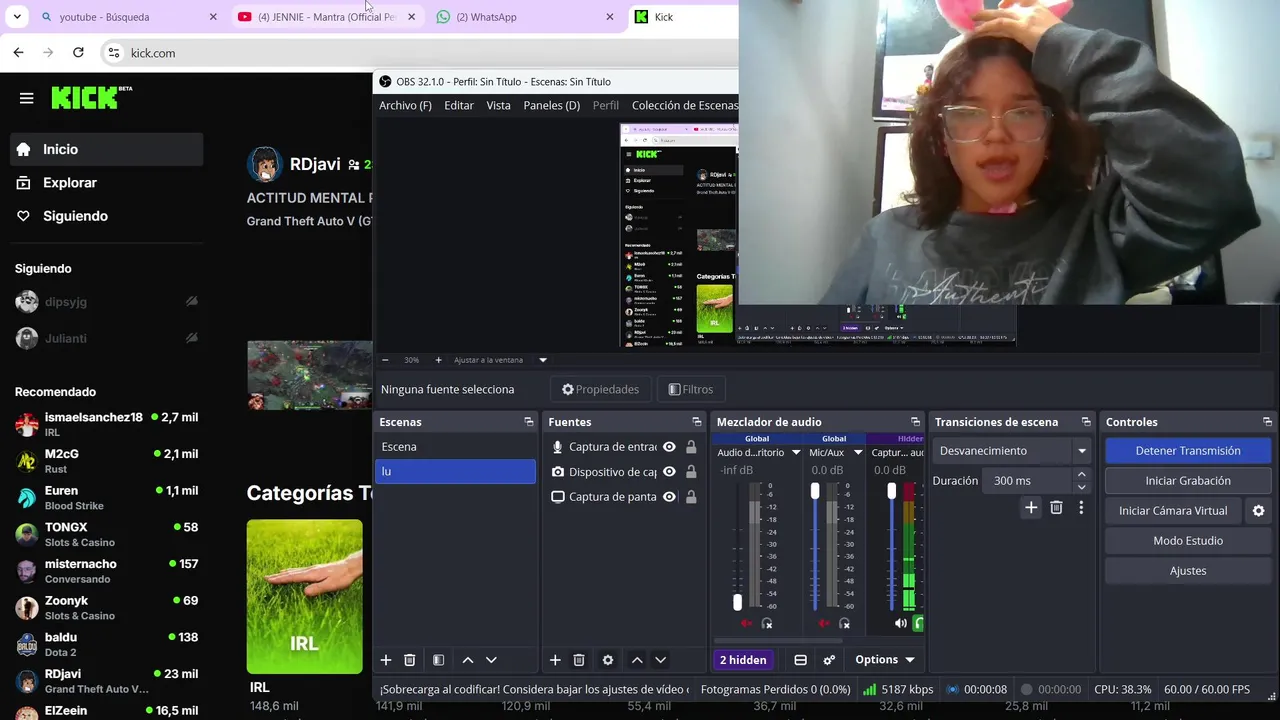Screen dimensions: 1280x720
Task: Toggle lock on Captura de entrada source
Action: (691, 447)
